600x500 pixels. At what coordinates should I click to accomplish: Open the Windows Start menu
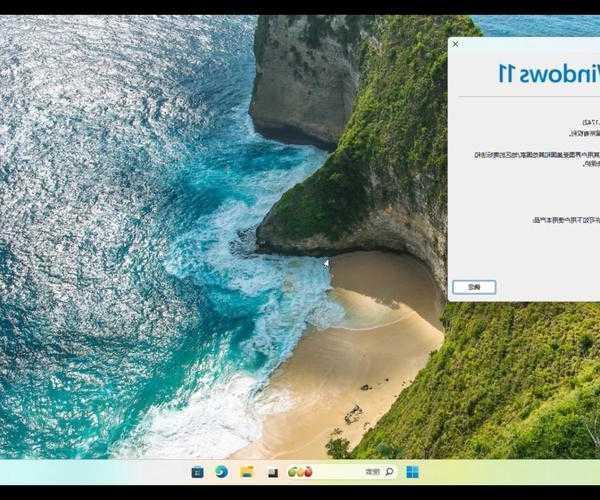tap(412, 471)
